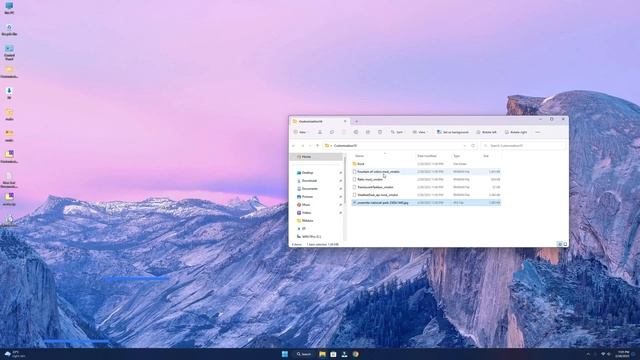Click the Up one level arrow
Screen dimensions: 640x360
click(x=317, y=146)
